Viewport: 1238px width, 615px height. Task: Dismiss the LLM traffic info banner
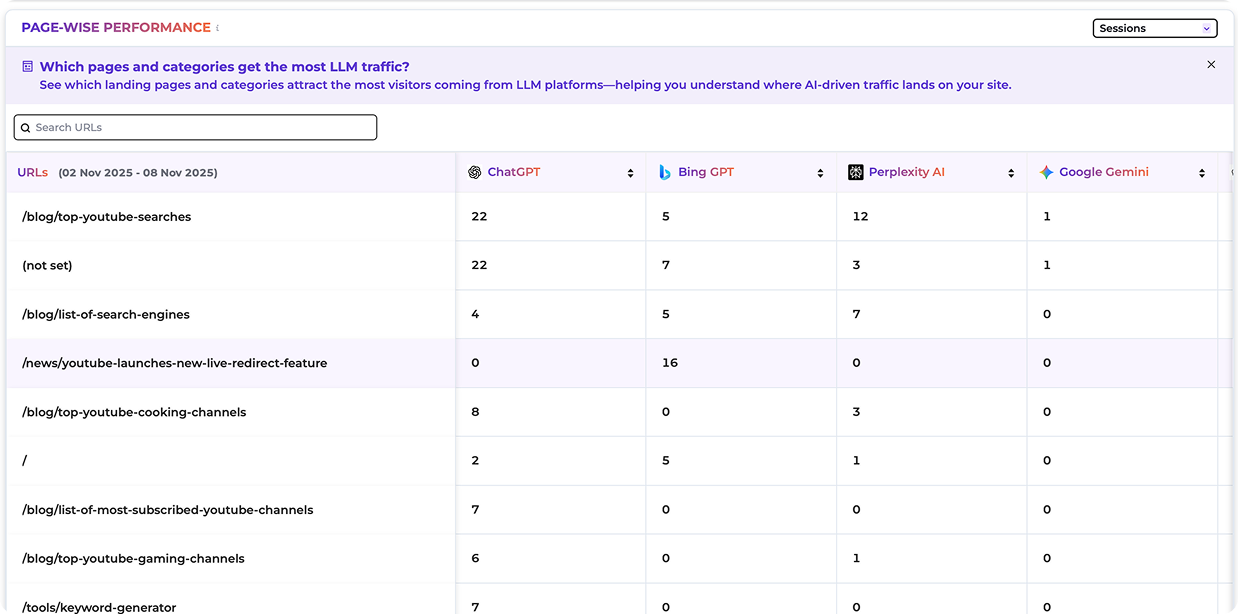click(x=1211, y=65)
